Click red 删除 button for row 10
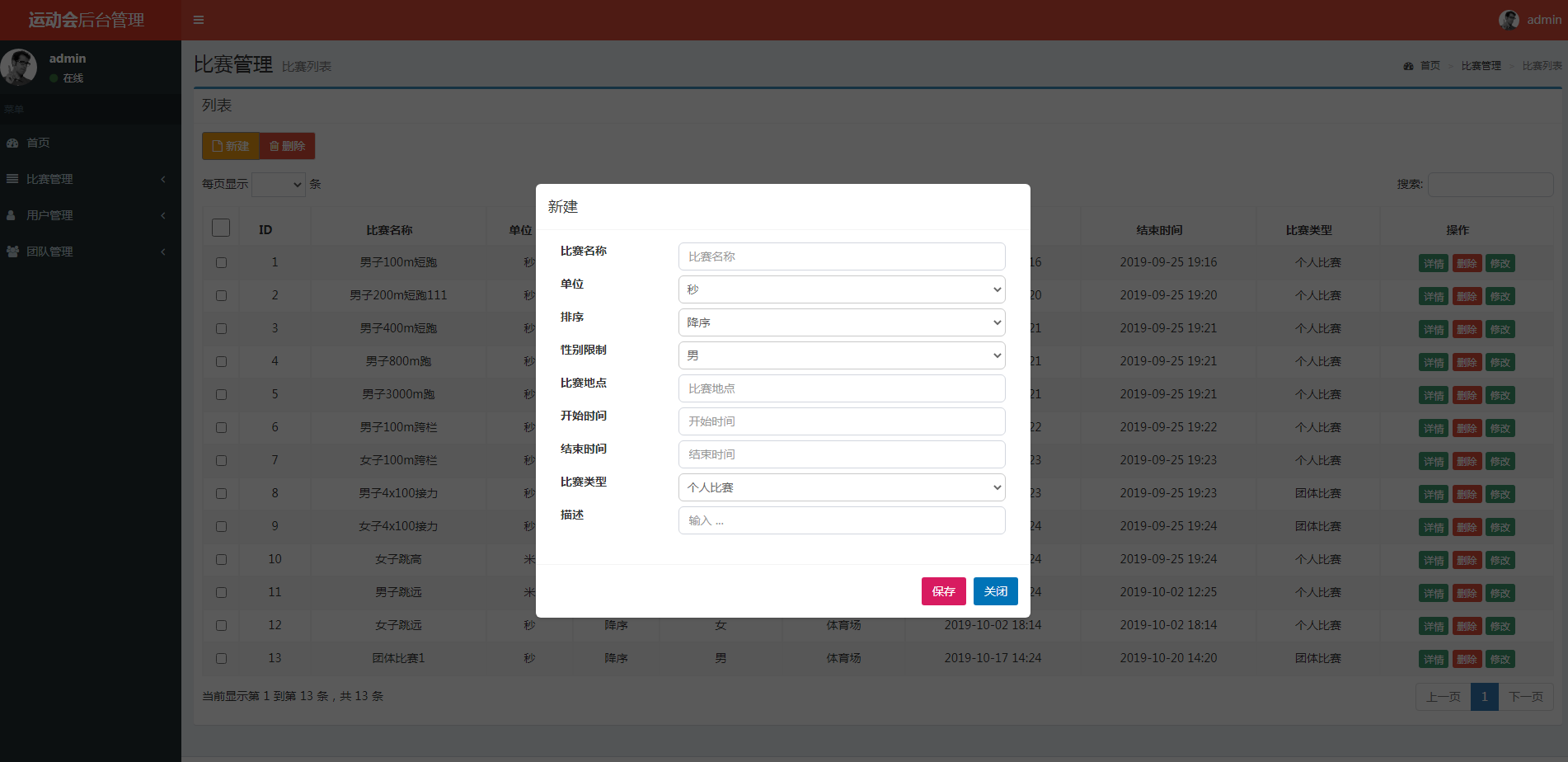This screenshot has height=762, width=1568. pos(1467,561)
